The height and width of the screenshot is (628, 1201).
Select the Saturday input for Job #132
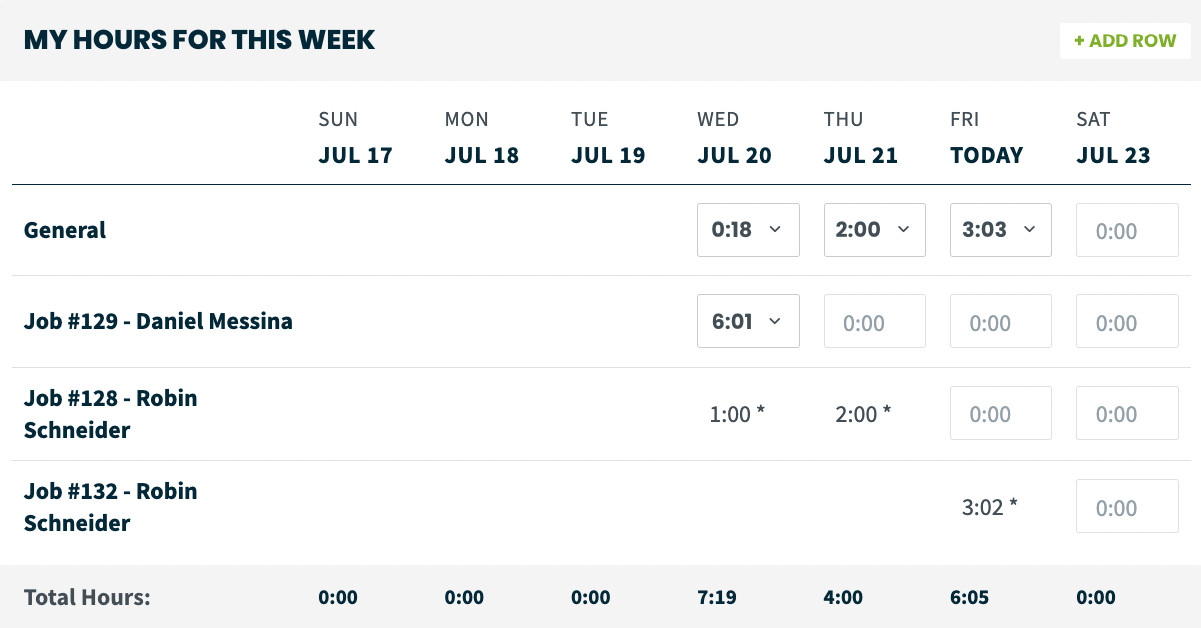1127,507
